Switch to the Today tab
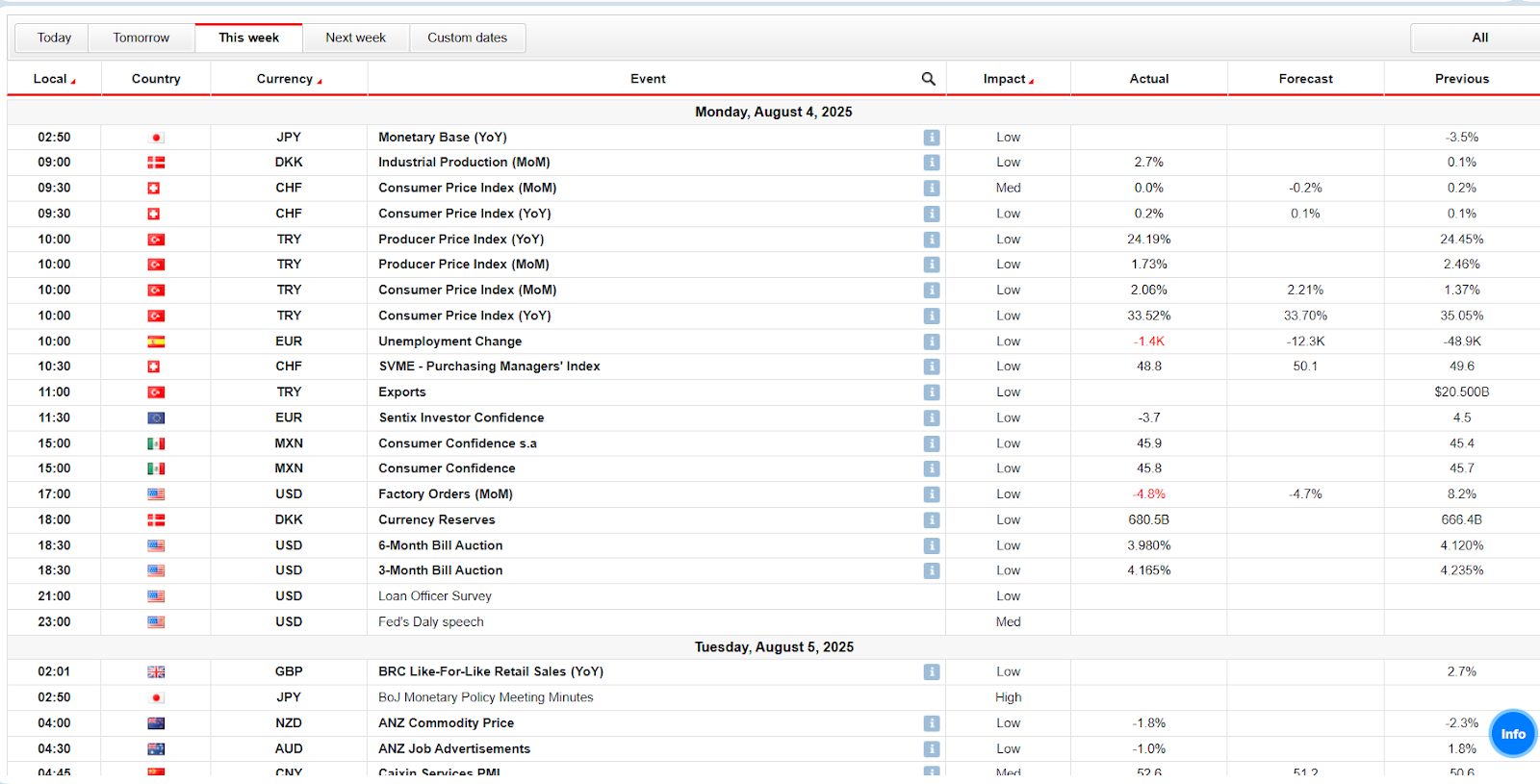This screenshot has width=1540, height=784. (54, 38)
